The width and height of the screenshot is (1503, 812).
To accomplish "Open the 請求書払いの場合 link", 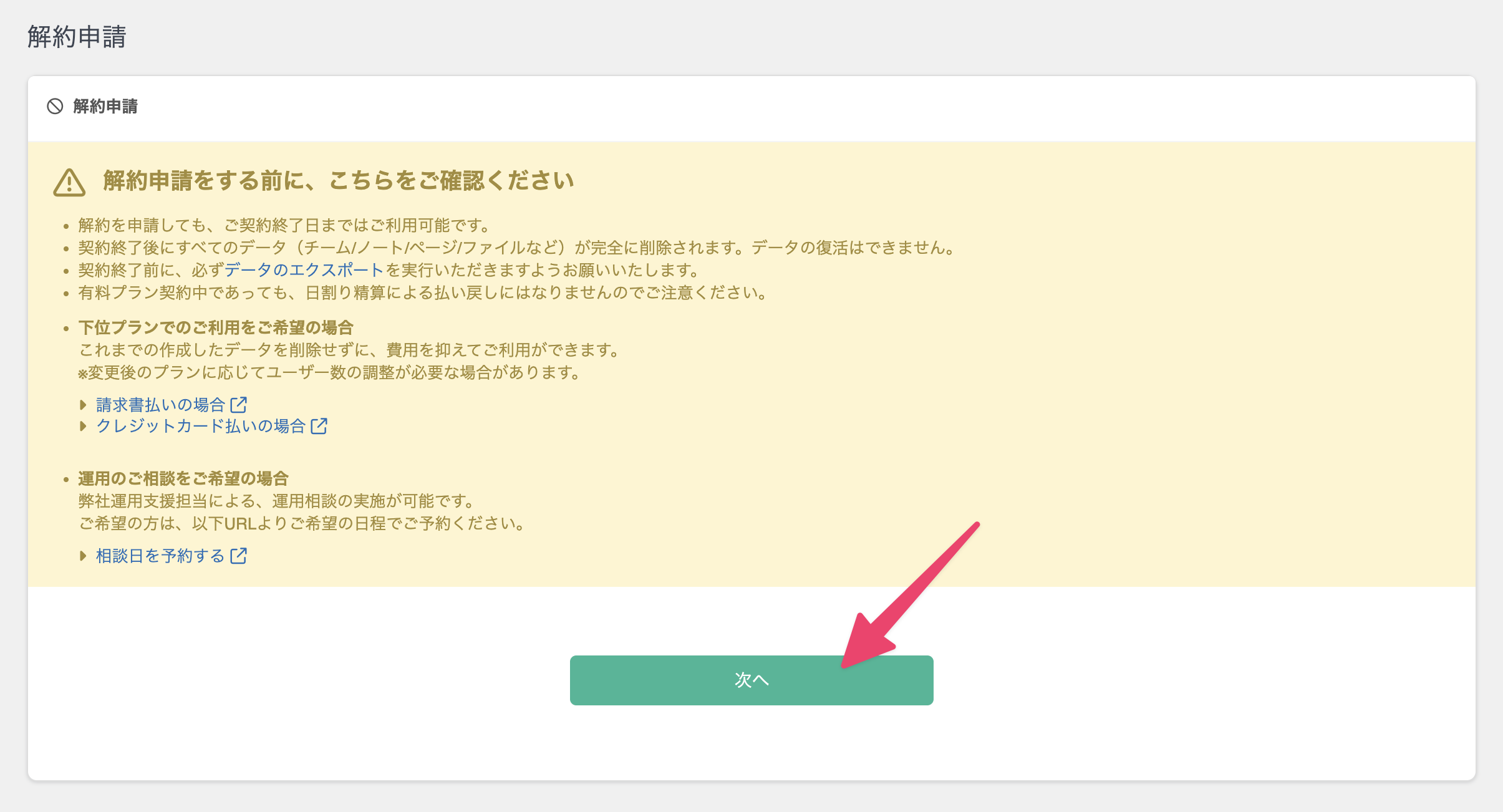I will pos(160,405).
